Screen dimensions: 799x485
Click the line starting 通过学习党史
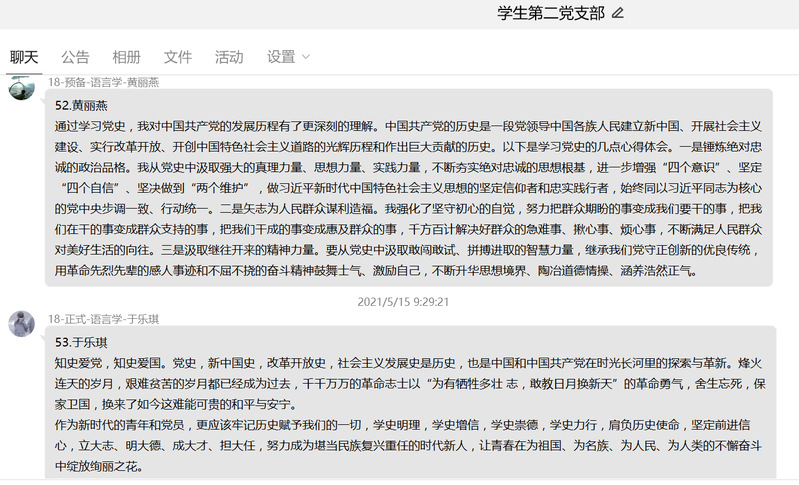[408, 126]
